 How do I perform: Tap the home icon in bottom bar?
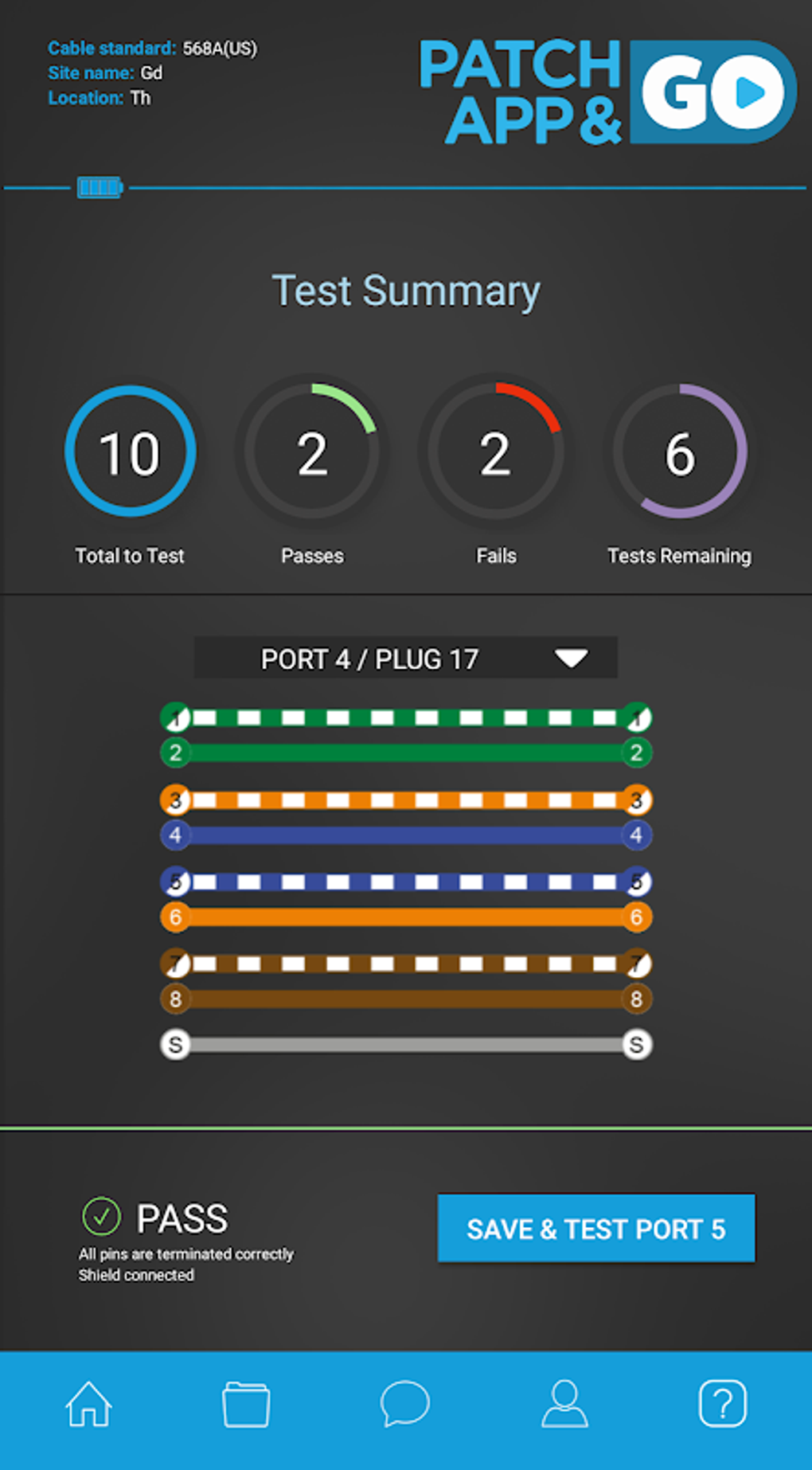(x=88, y=1403)
